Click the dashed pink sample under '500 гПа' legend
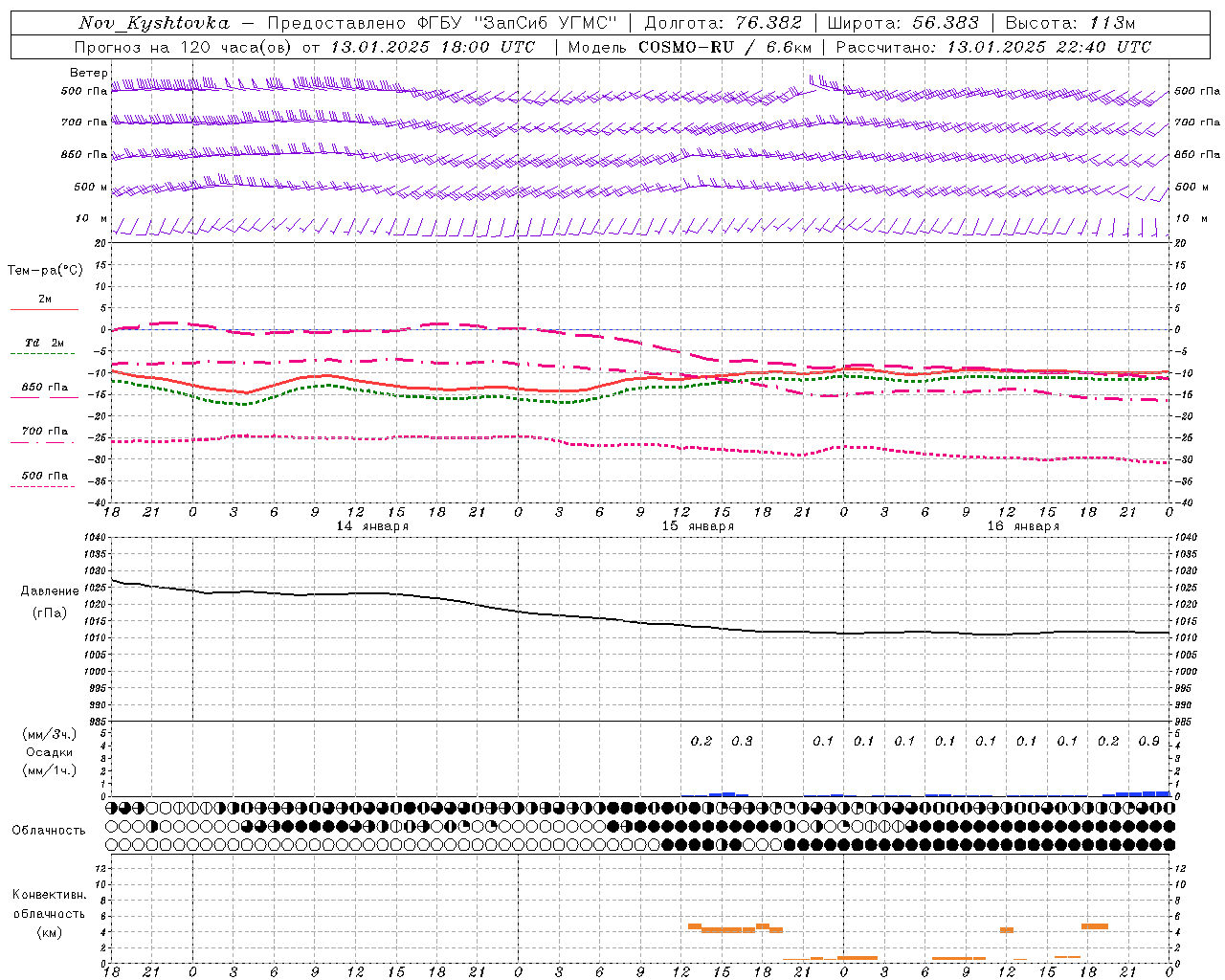Viewport: 1225px width, 980px height. [x=43, y=487]
